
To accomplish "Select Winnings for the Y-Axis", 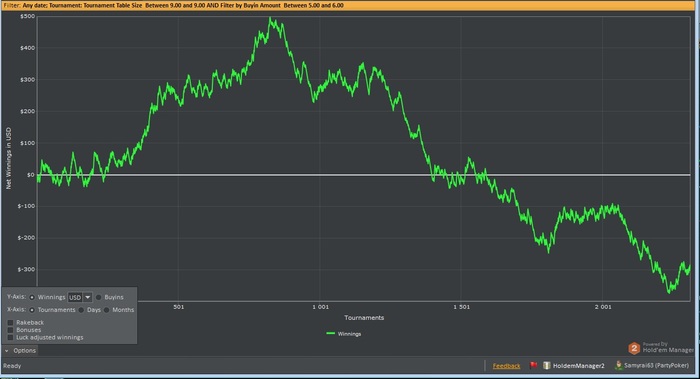I will point(32,297).
